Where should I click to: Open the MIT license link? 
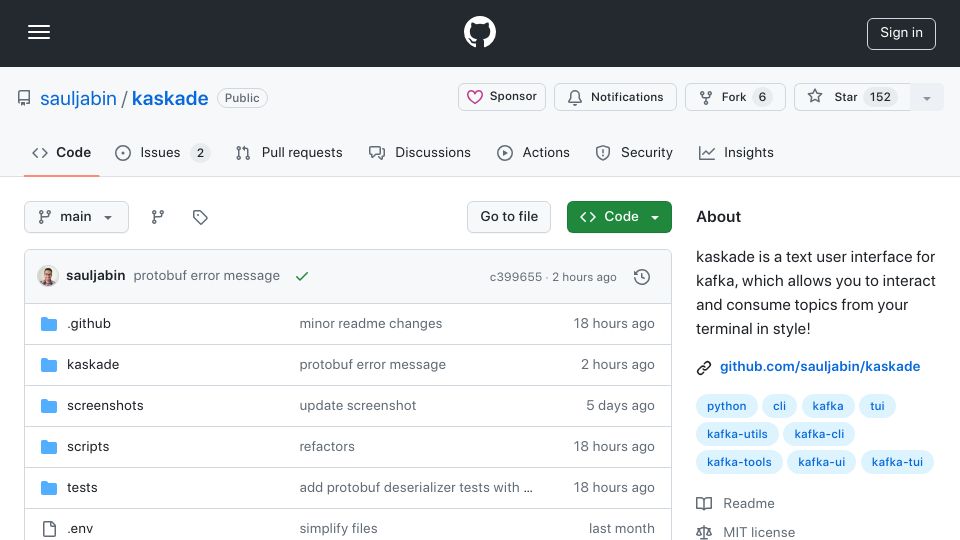pyautogui.click(x=746, y=532)
